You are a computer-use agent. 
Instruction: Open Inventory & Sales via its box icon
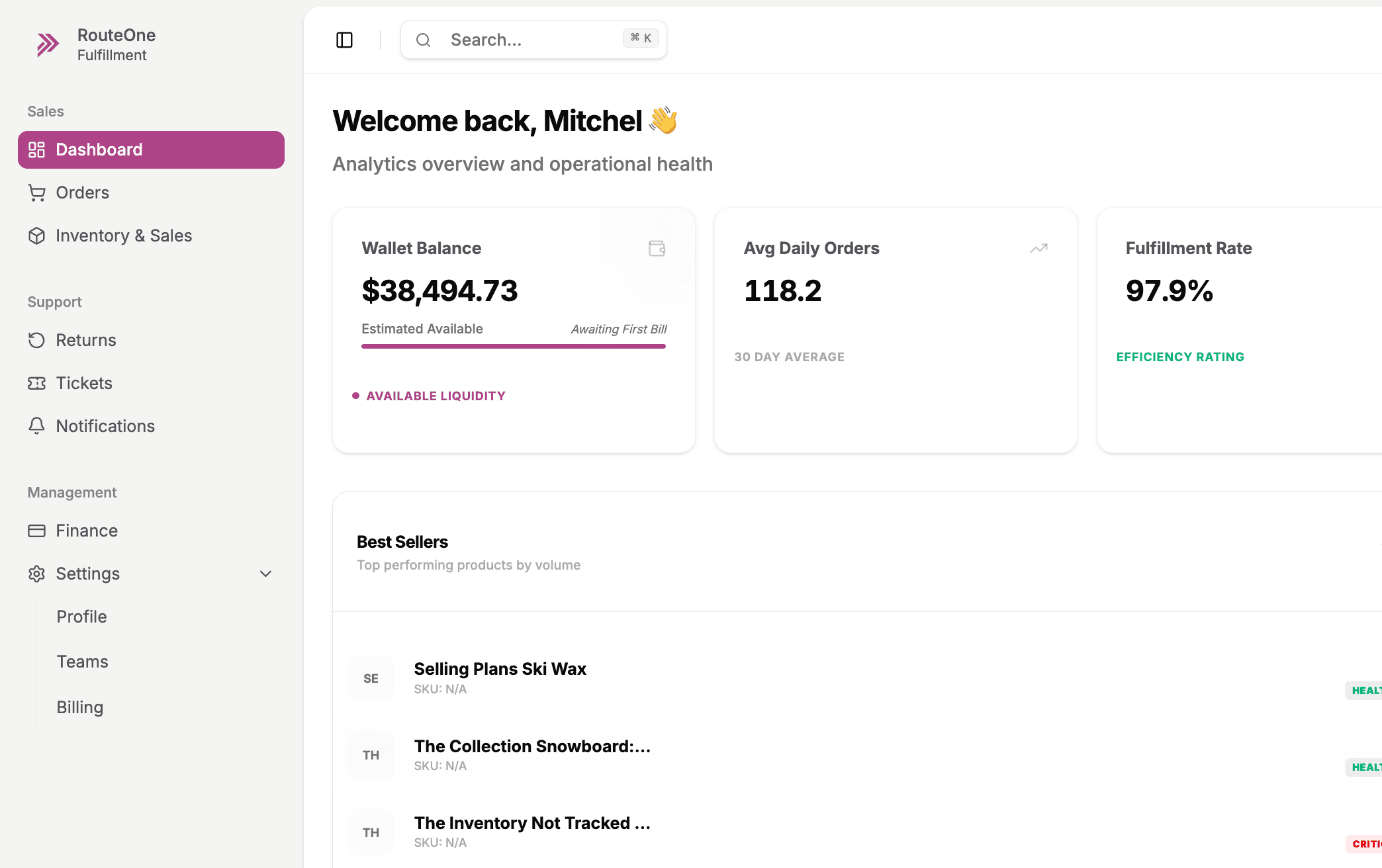[x=37, y=236]
